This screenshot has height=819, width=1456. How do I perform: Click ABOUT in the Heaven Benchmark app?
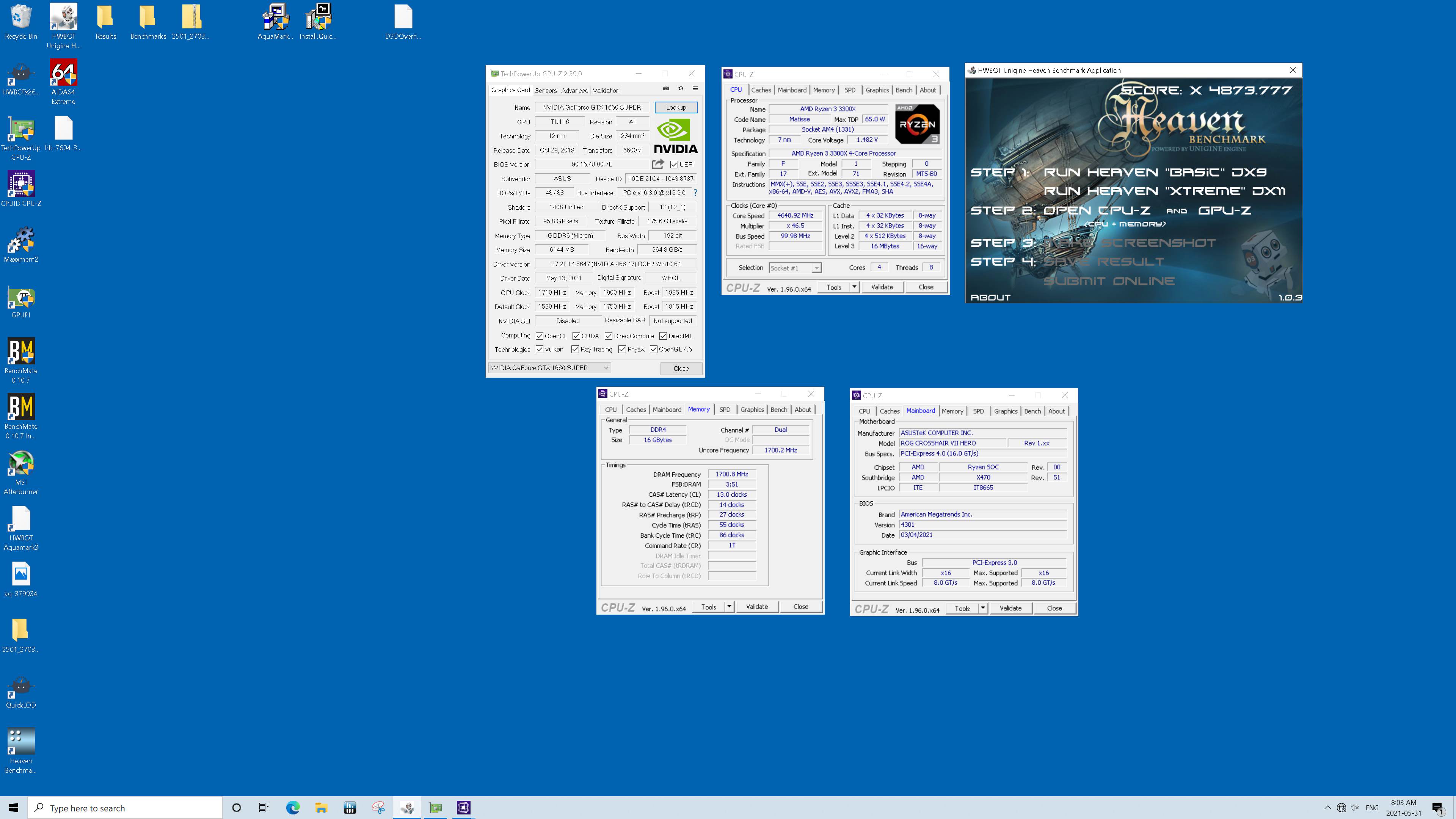pos(990,297)
